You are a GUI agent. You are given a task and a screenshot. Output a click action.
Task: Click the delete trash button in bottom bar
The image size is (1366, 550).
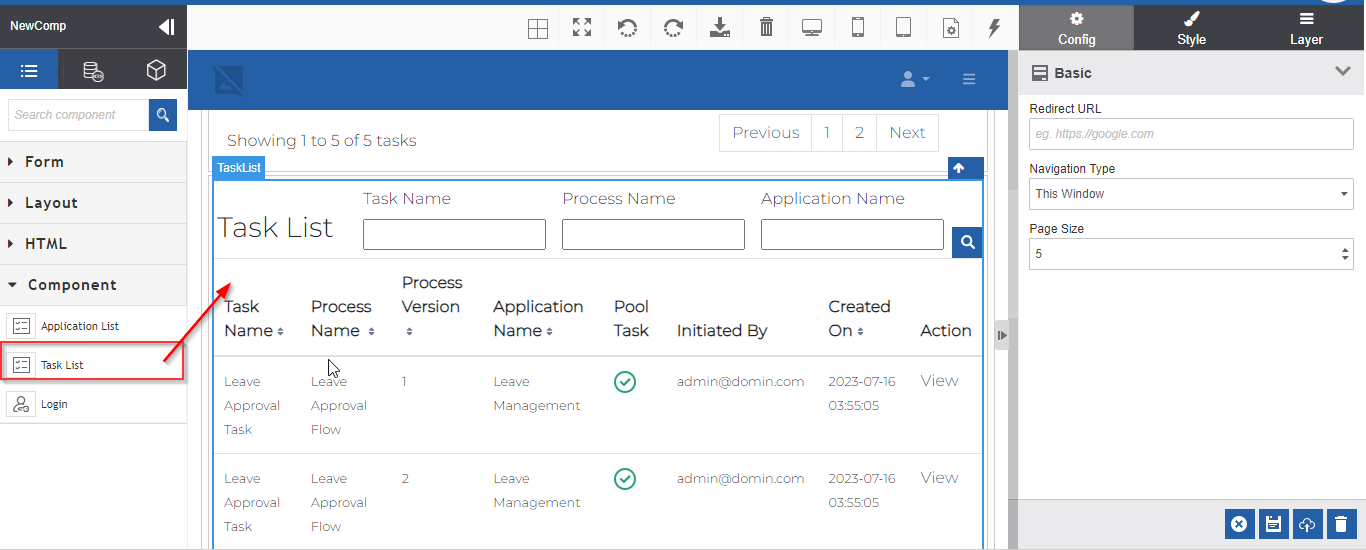[1341, 523]
